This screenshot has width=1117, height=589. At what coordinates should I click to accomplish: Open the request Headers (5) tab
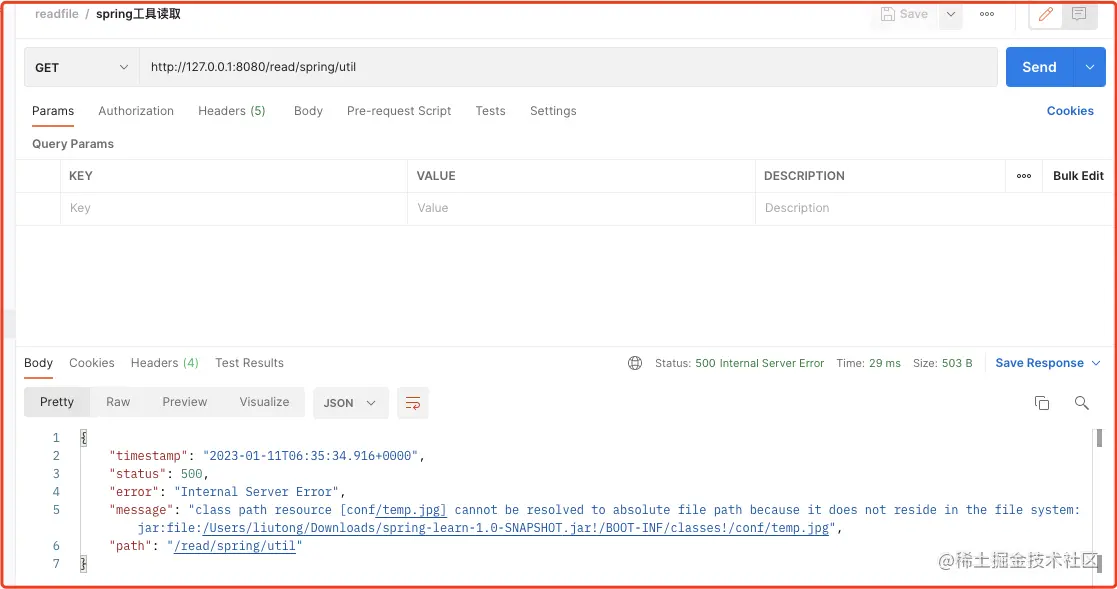coord(232,111)
